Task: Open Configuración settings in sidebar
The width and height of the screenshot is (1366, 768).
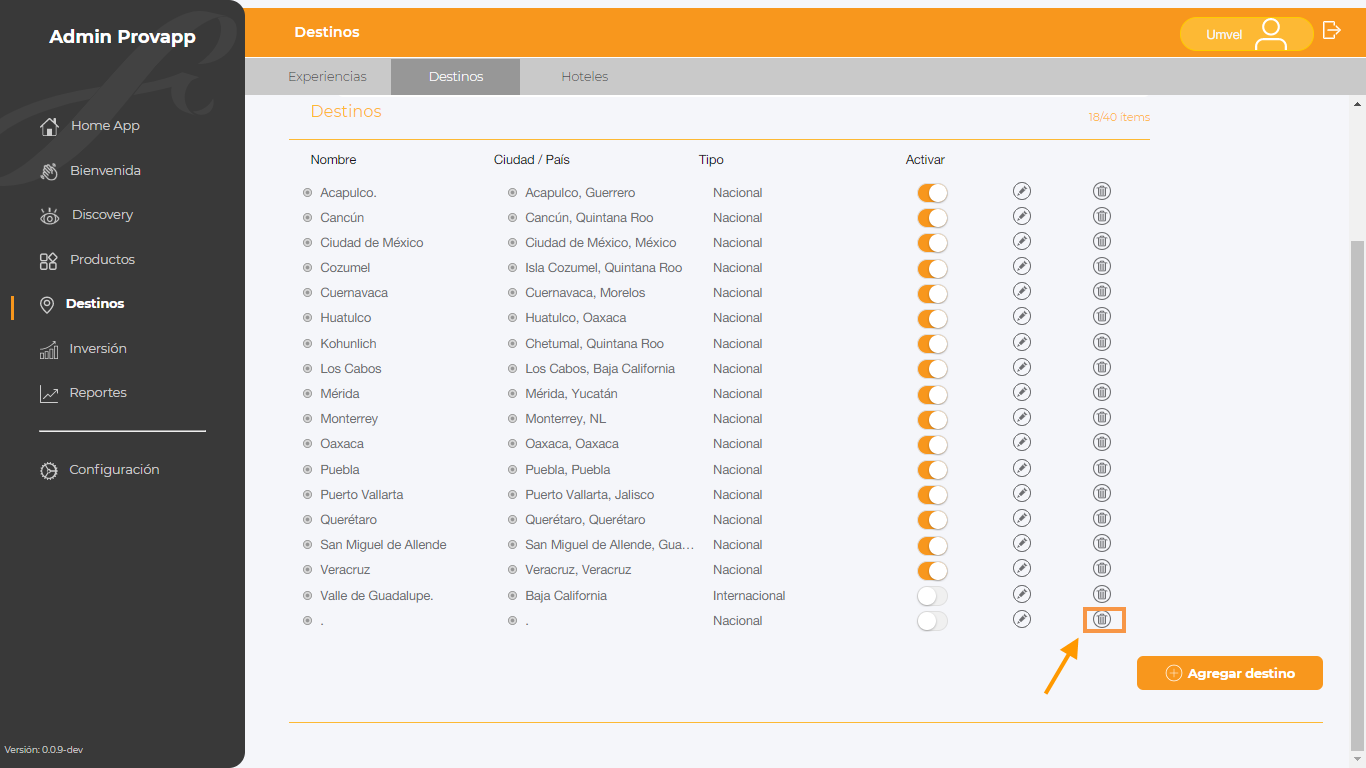Action: point(99,470)
